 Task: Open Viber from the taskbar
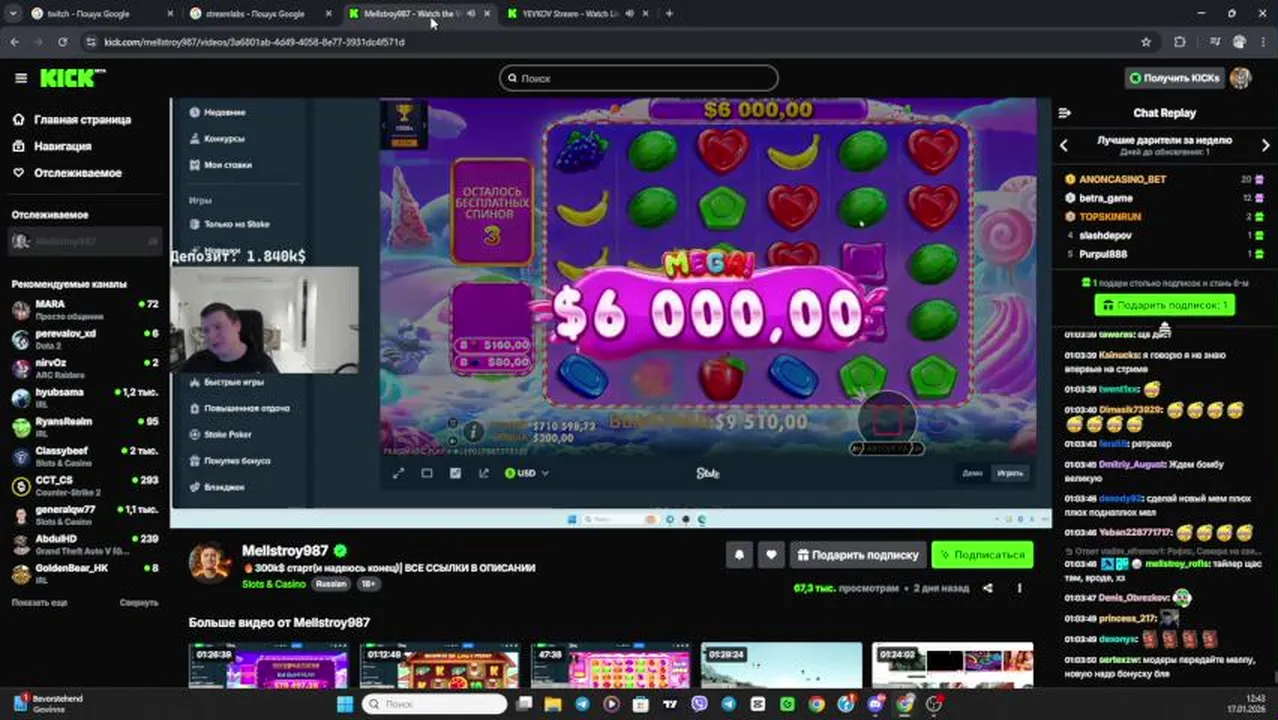[700, 704]
